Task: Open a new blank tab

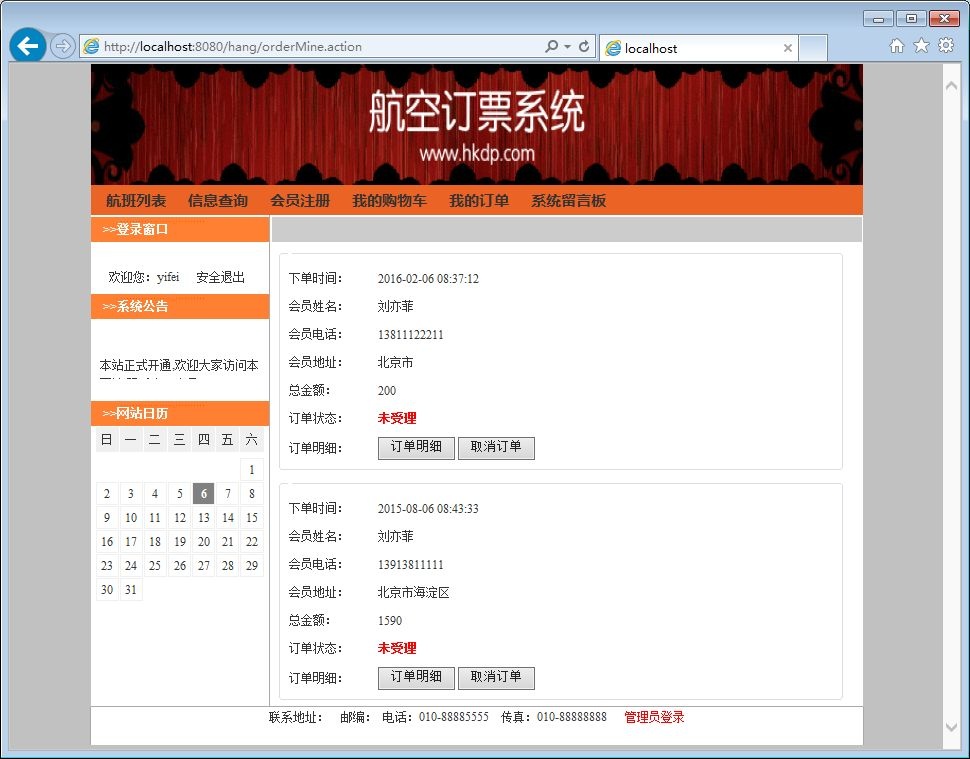Action: [813, 48]
